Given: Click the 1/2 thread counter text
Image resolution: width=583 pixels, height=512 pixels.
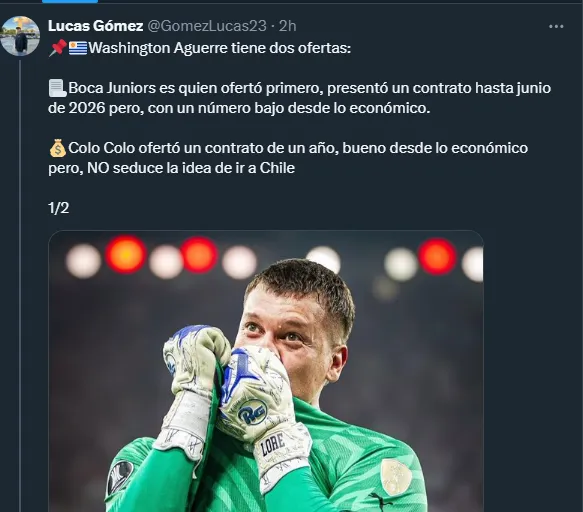Looking at the screenshot, I should (58, 208).
